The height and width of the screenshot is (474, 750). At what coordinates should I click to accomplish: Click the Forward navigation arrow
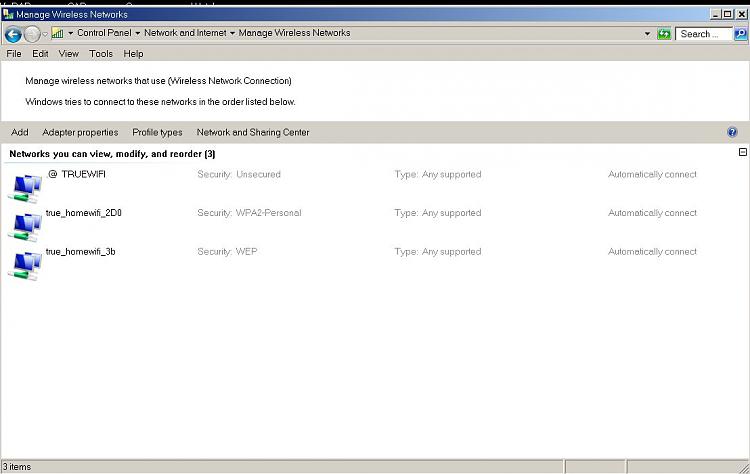point(32,34)
